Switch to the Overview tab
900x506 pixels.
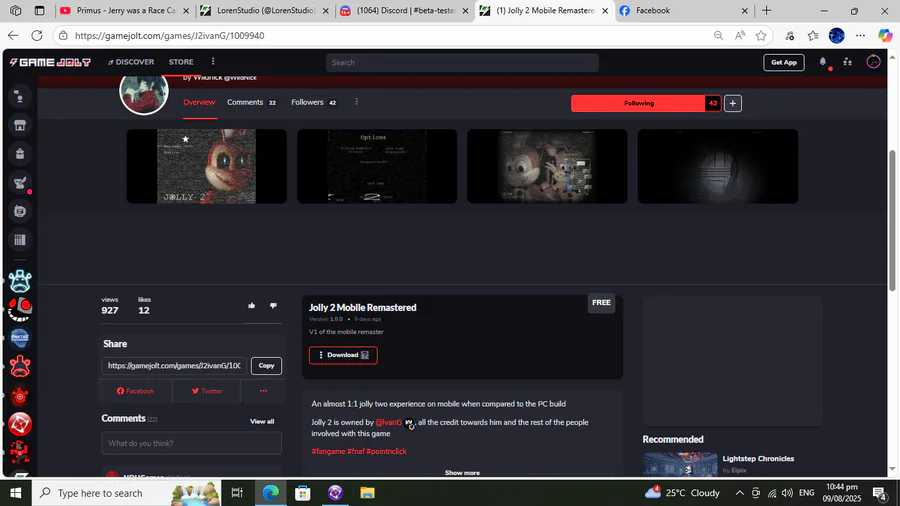click(199, 102)
